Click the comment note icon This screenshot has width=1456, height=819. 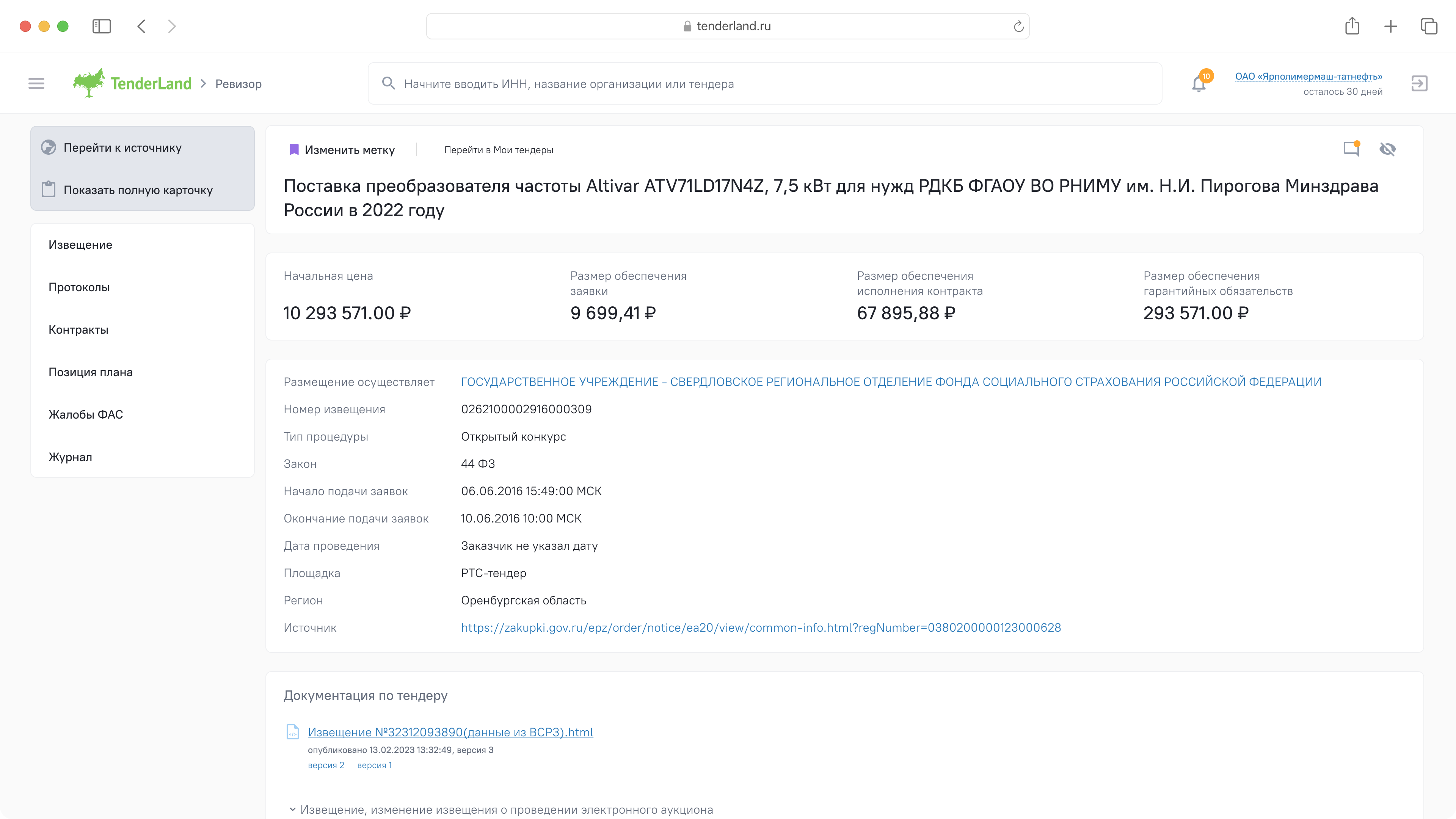(x=1351, y=149)
